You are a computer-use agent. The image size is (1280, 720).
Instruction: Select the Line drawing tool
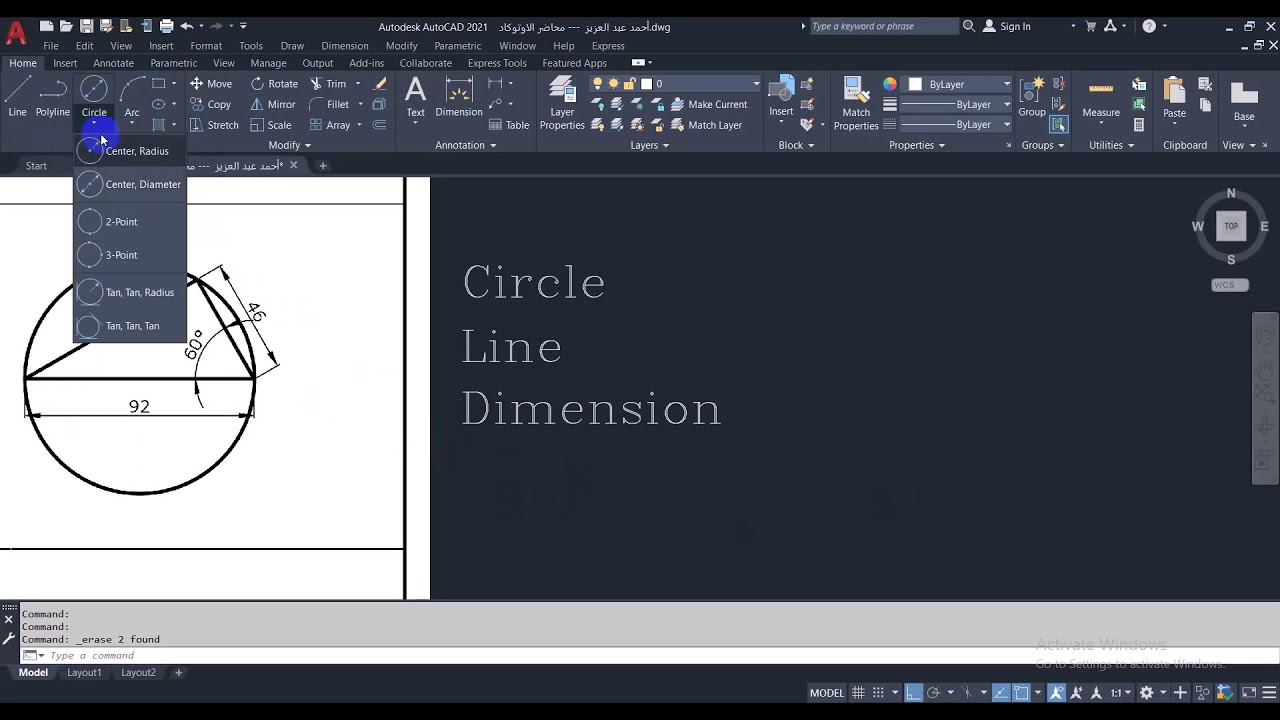(x=17, y=97)
